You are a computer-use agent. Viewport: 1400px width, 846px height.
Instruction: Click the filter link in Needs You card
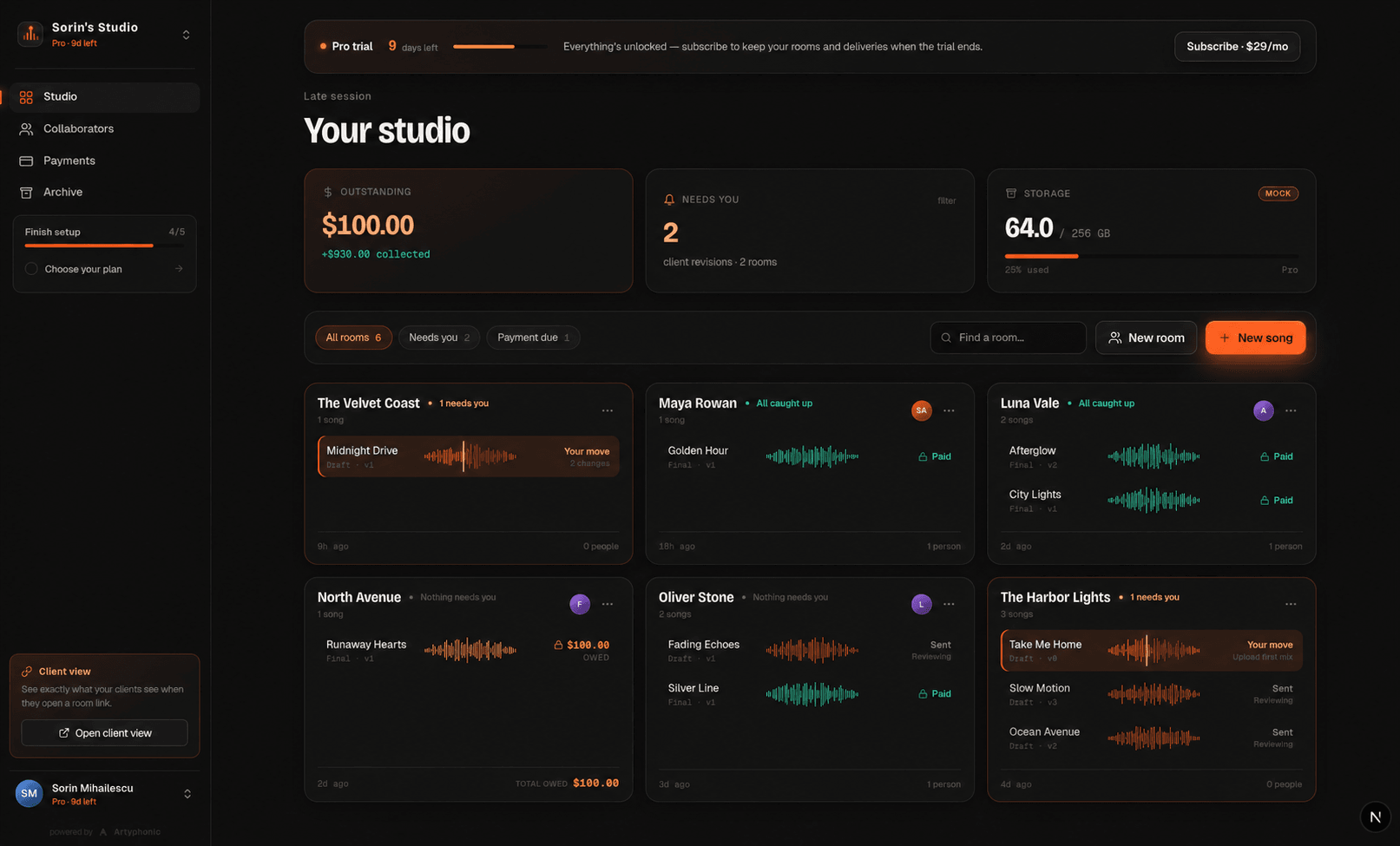pos(946,200)
